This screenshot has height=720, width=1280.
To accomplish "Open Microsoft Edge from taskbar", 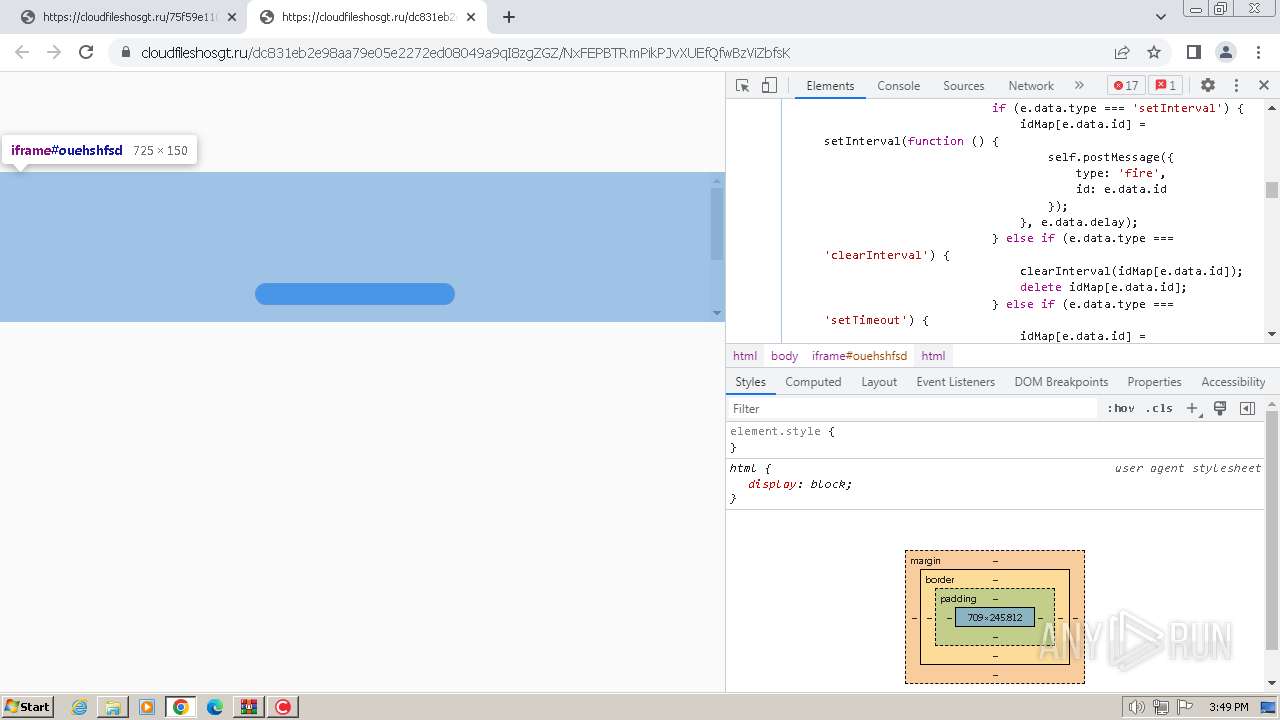I will (215, 707).
